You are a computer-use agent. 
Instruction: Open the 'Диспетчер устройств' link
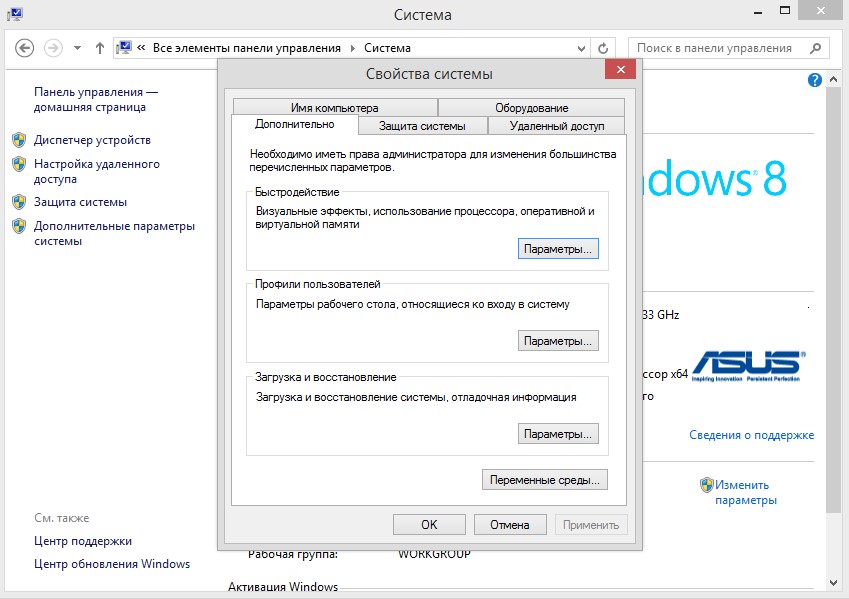click(x=92, y=140)
